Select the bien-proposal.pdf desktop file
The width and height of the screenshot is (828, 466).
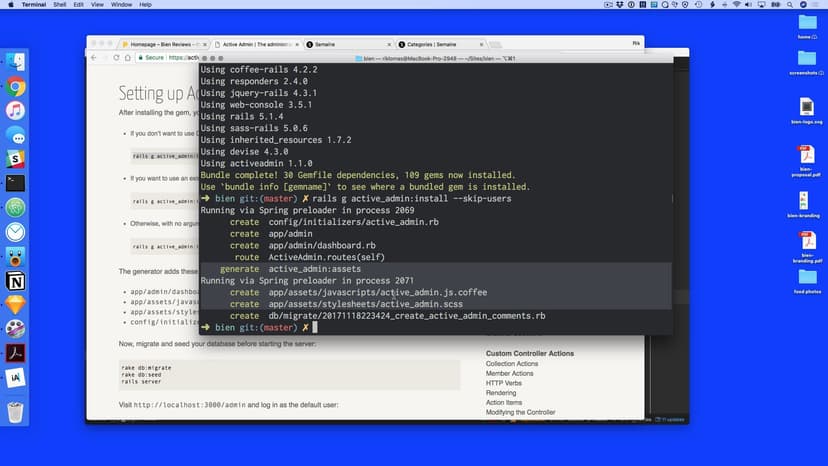(807, 159)
